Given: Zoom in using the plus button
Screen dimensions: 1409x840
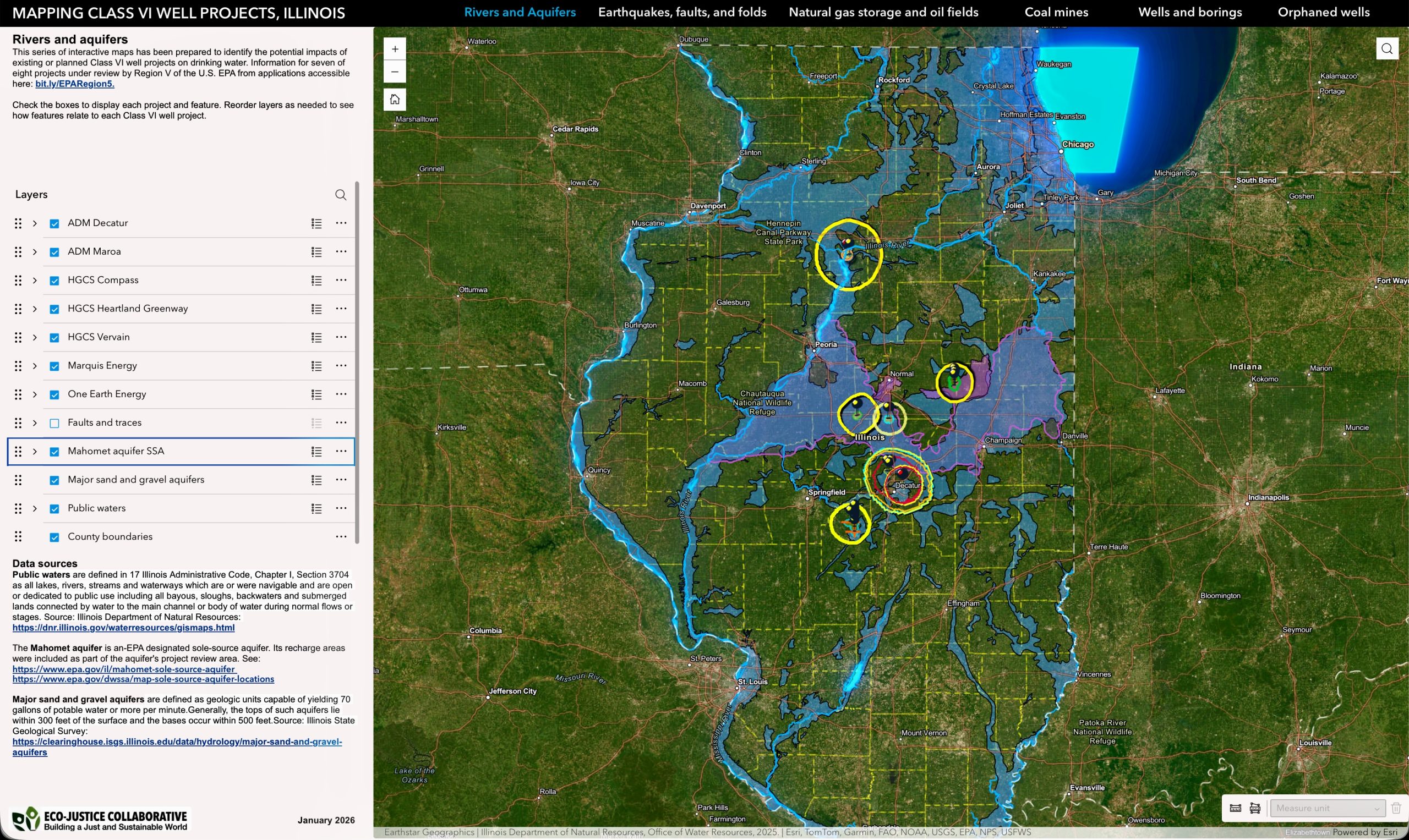Looking at the screenshot, I should [395, 48].
